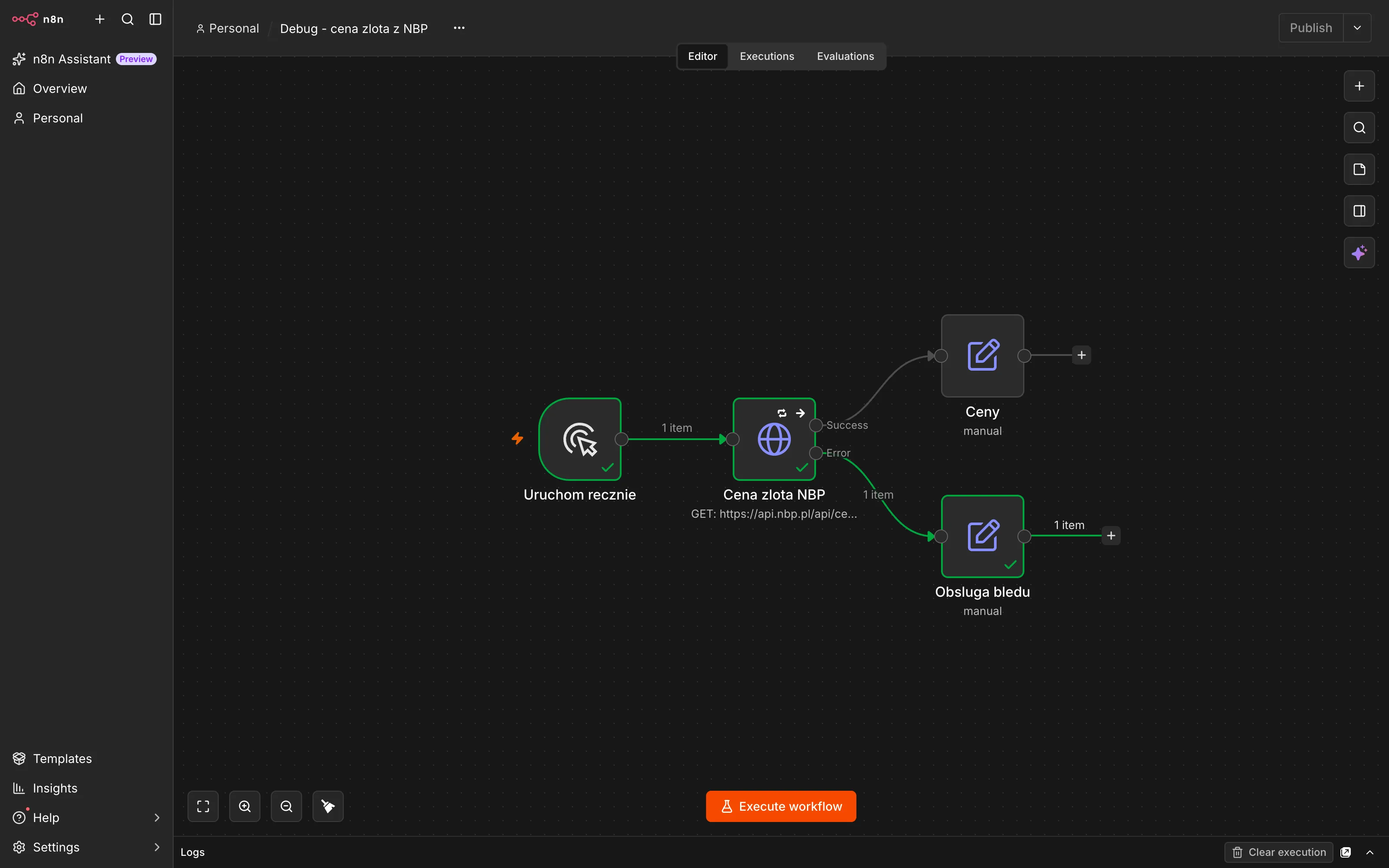This screenshot has height=868, width=1389.
Task: Open n8n Assistant preview
Action: pos(85,59)
